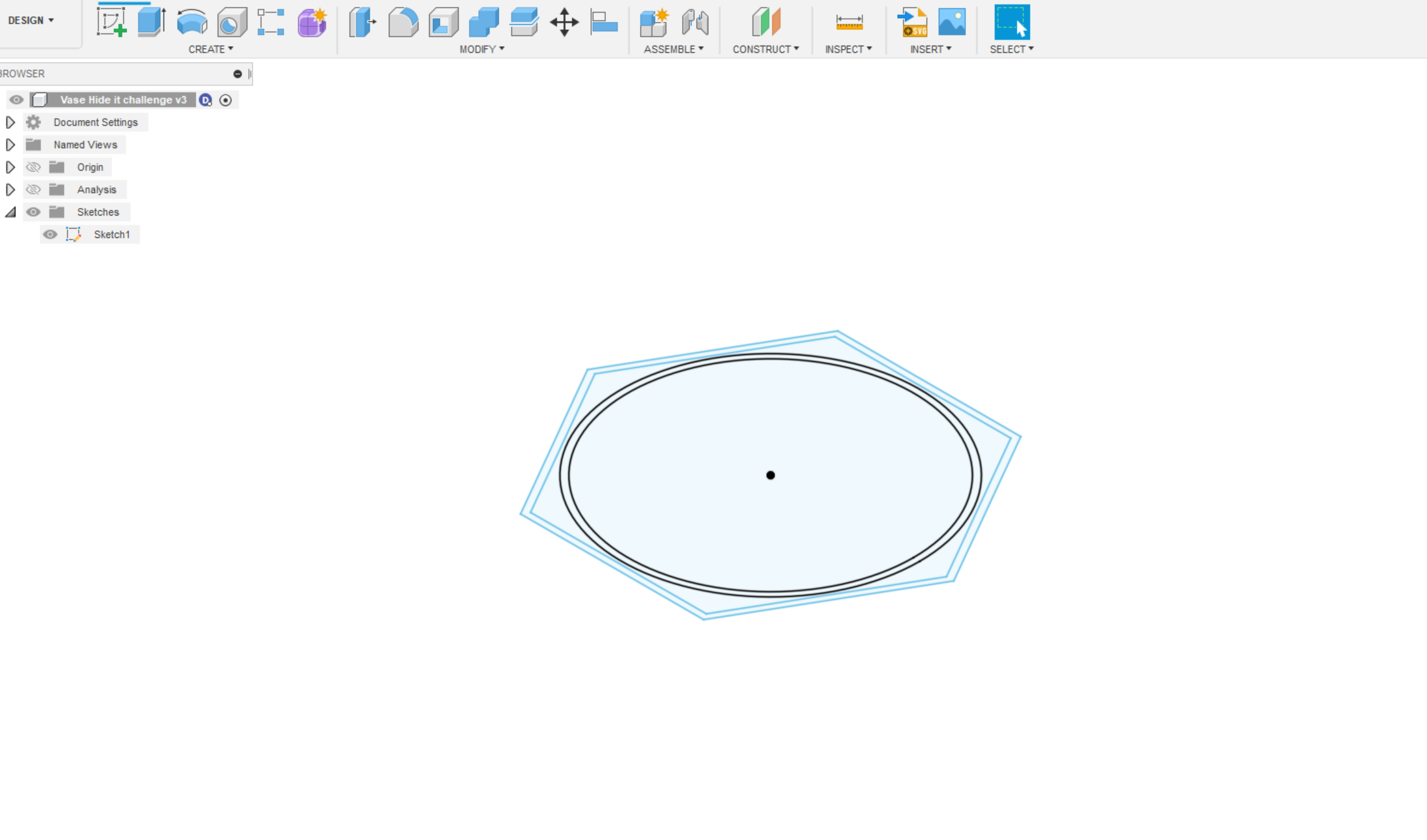The image size is (1427, 840).
Task: Select the Hole tool
Action: pos(231,21)
